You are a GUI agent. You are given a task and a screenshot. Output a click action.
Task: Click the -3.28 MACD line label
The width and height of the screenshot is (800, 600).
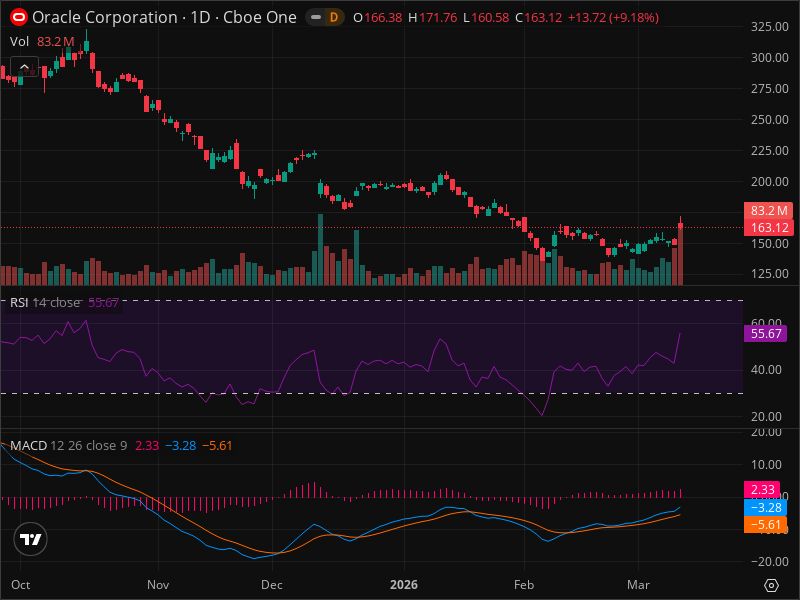[765, 508]
